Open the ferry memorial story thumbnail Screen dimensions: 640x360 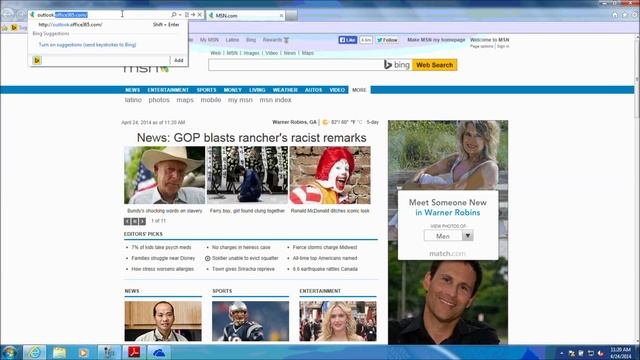click(247, 175)
